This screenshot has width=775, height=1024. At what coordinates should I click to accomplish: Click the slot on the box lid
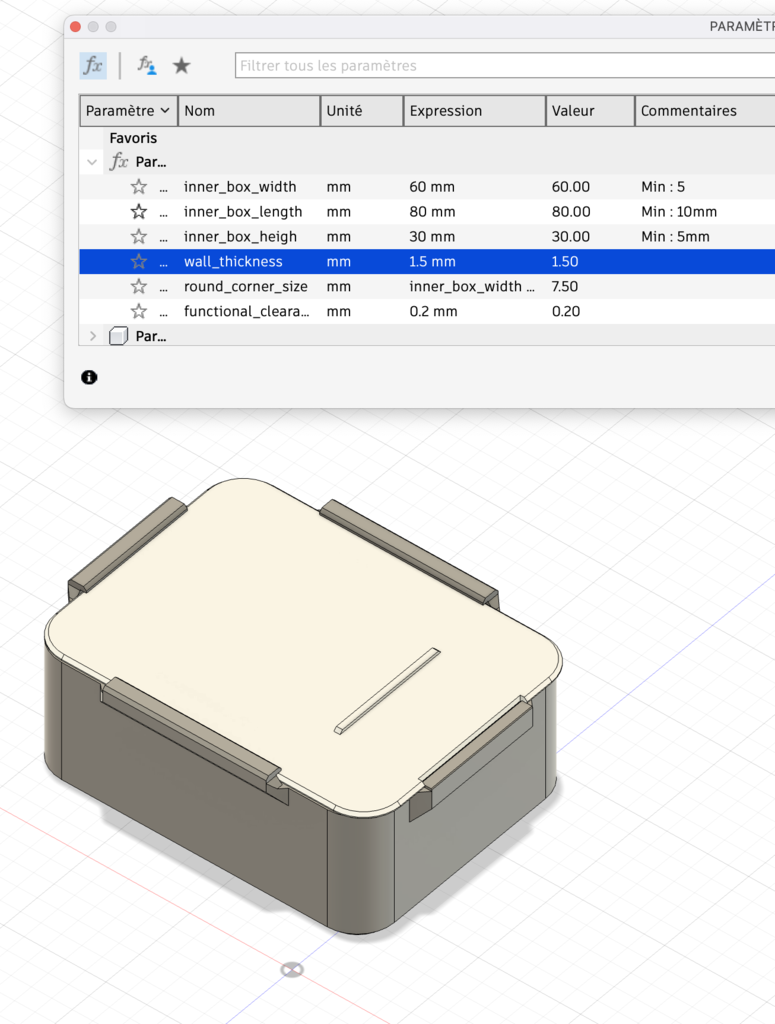(x=386, y=691)
